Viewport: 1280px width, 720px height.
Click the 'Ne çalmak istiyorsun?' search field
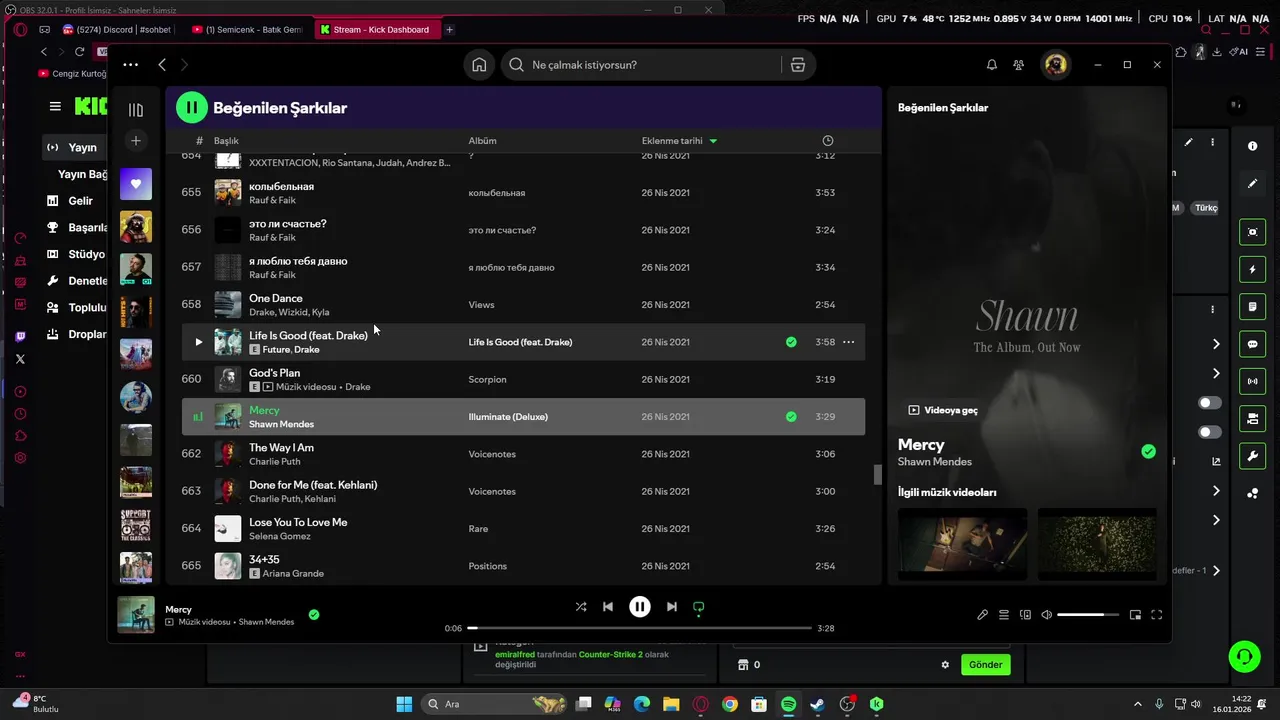640,65
